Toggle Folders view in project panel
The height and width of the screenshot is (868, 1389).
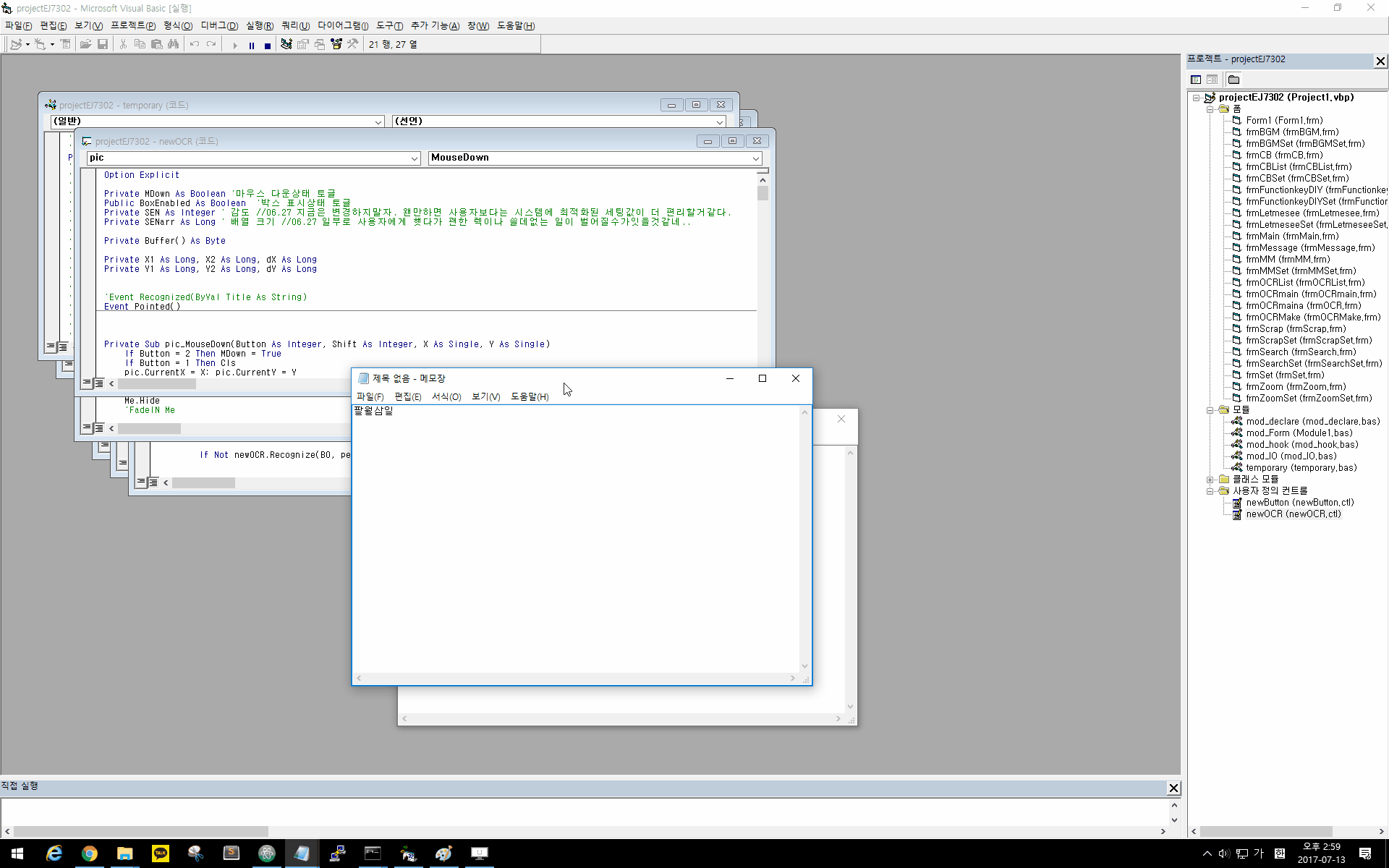tap(1233, 80)
